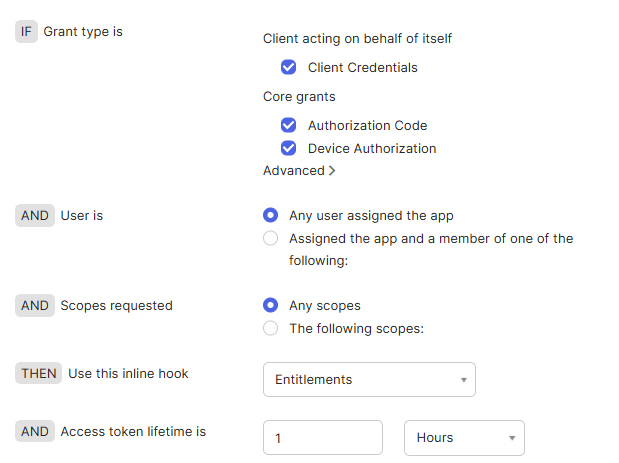Toggle the Device Authorization checkbox
The height and width of the screenshot is (463, 619).
point(288,148)
